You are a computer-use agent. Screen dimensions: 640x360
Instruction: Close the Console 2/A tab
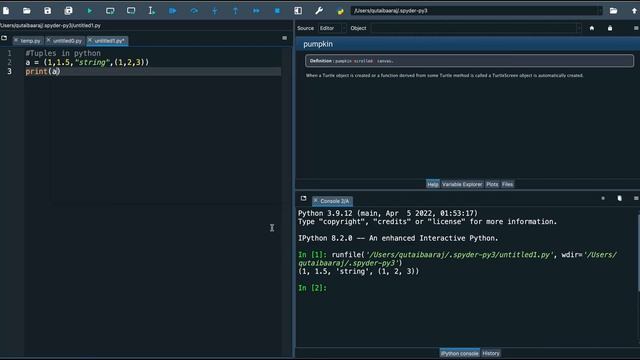[316, 200]
